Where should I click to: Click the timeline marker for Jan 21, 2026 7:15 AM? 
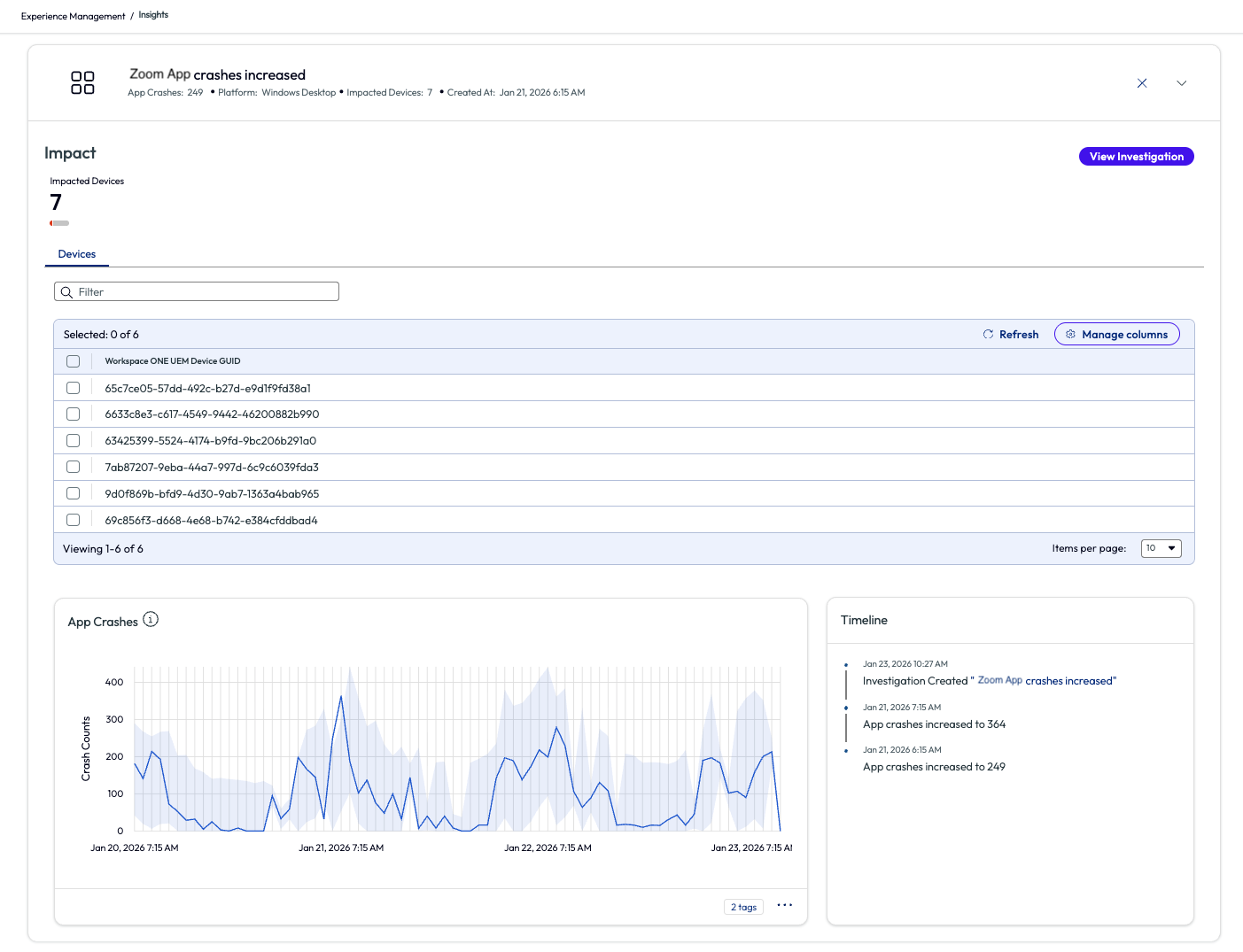point(846,708)
